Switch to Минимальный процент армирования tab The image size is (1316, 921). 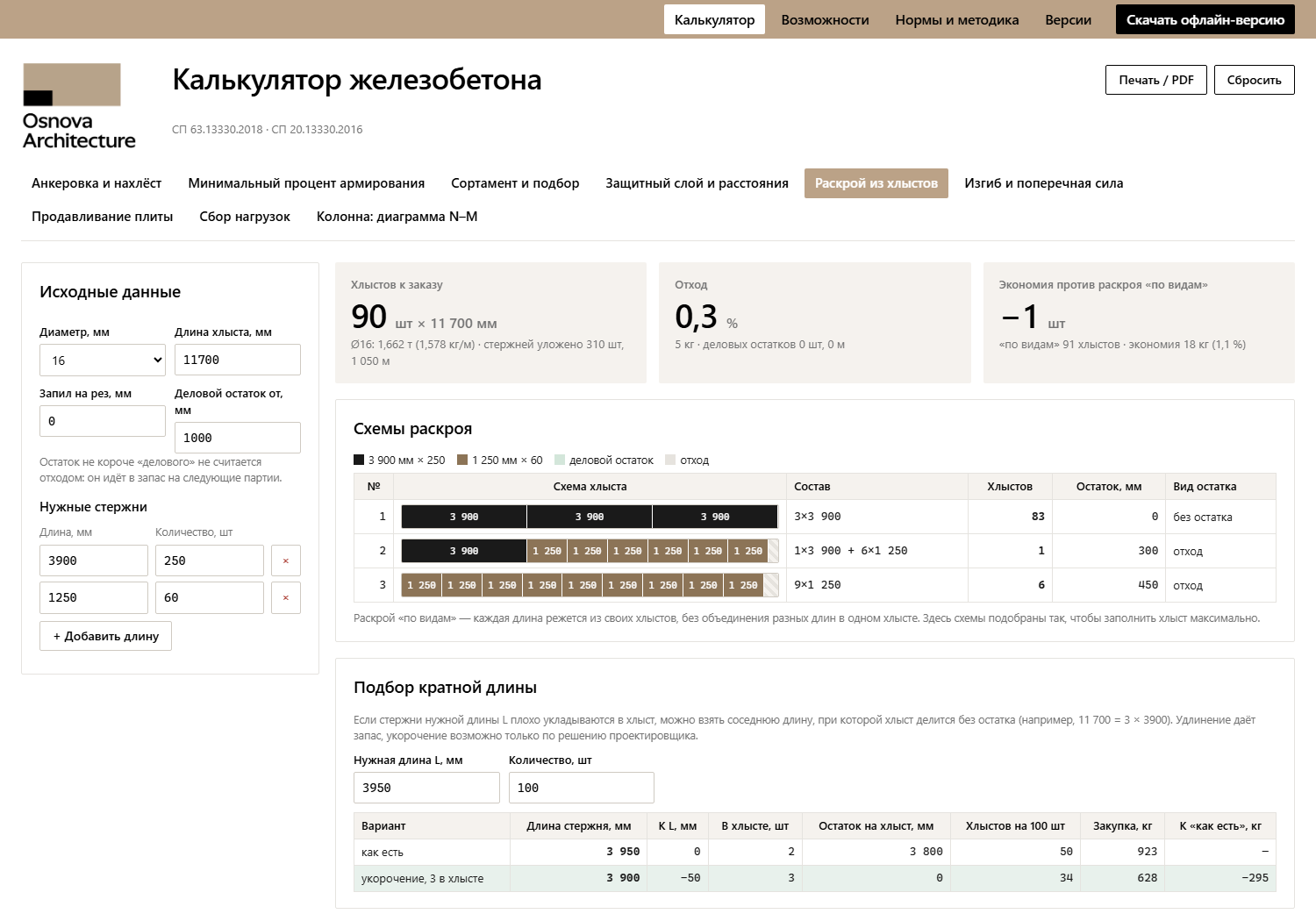(x=306, y=183)
